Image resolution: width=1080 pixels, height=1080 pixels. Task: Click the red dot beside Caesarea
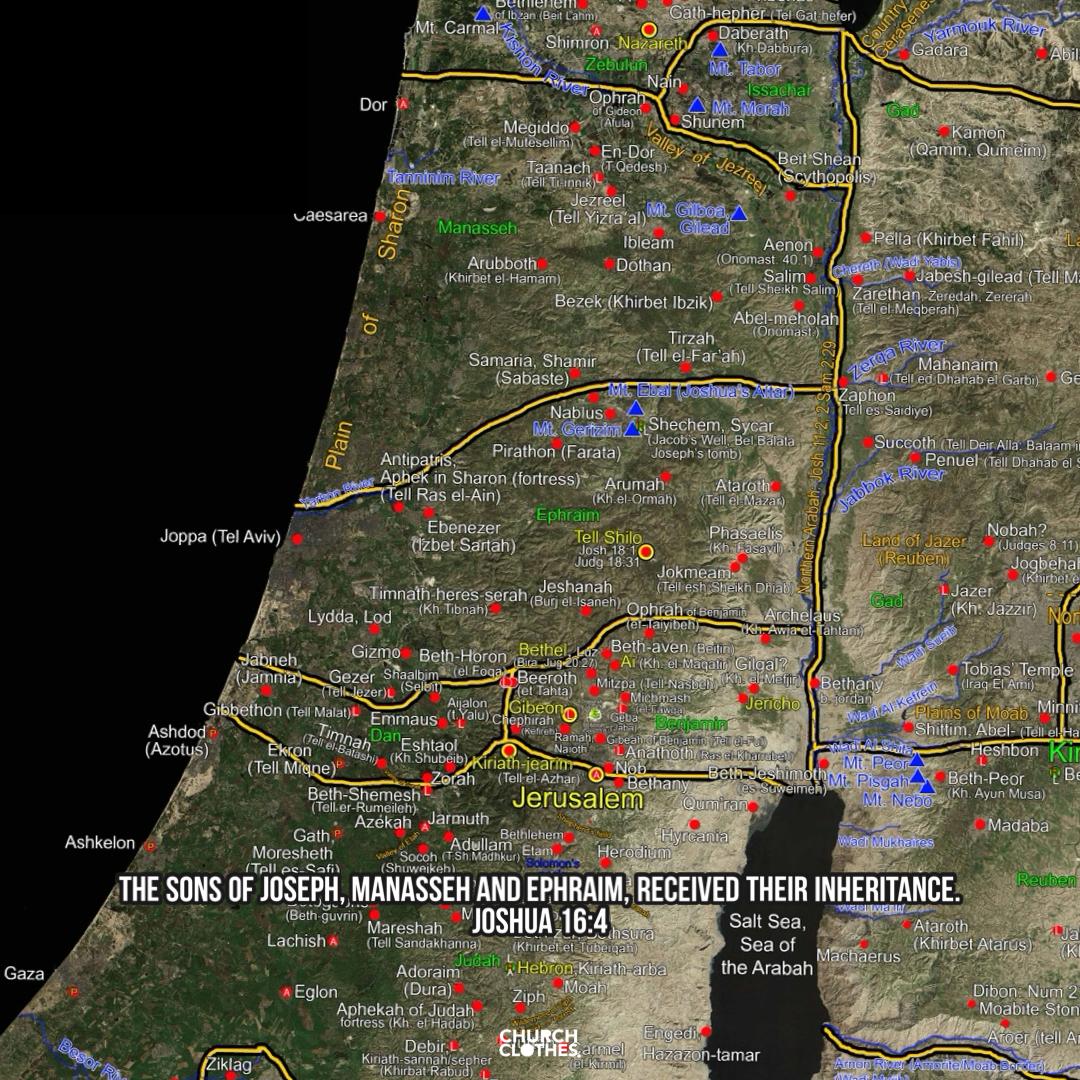[x=380, y=216]
